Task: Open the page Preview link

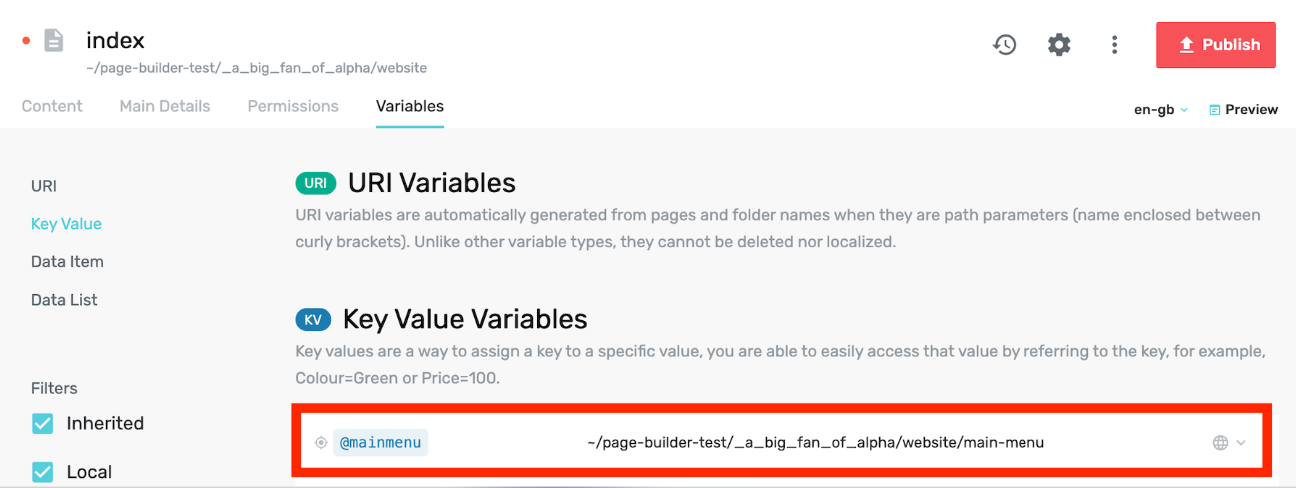Action: point(1243,110)
